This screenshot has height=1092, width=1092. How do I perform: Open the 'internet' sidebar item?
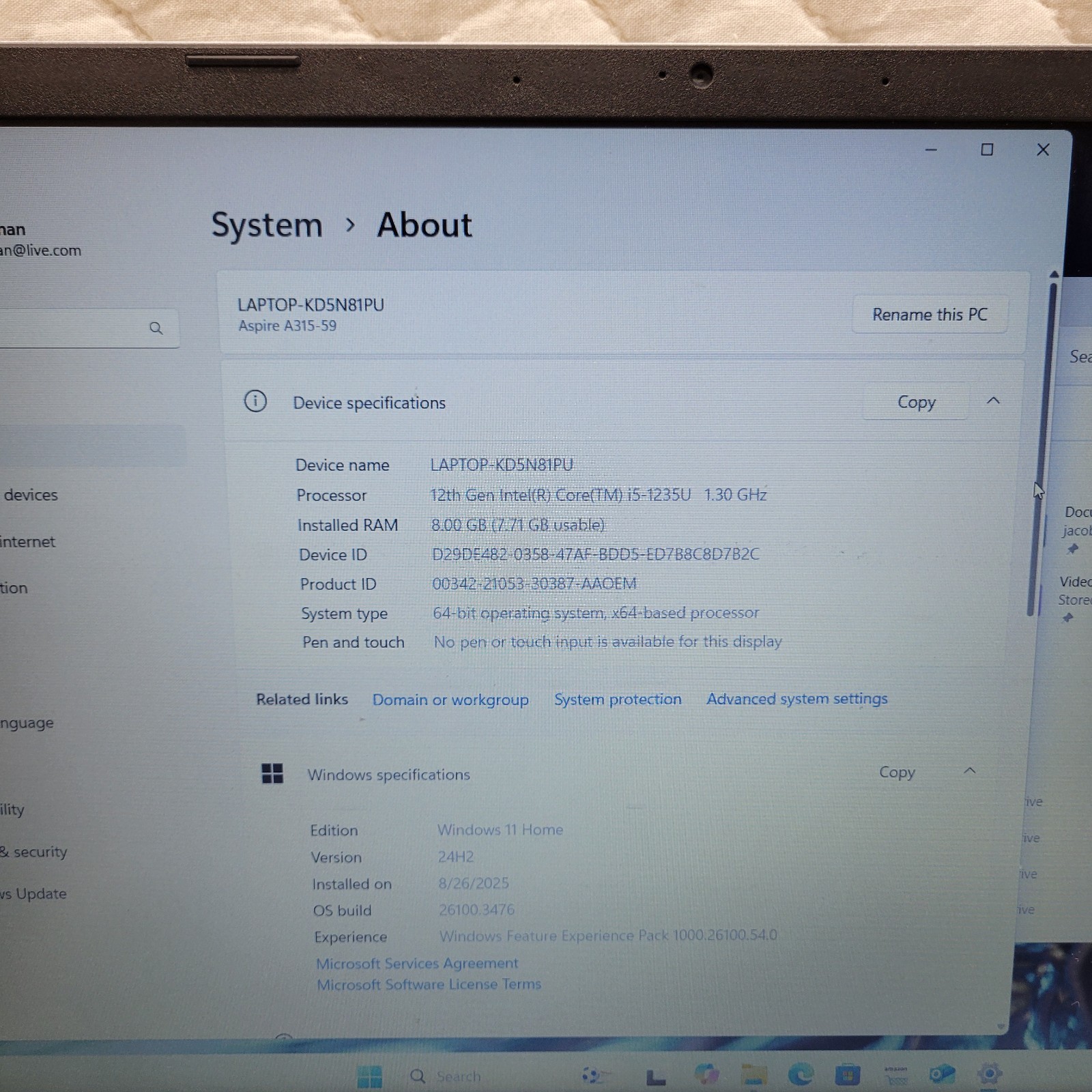coord(27,542)
